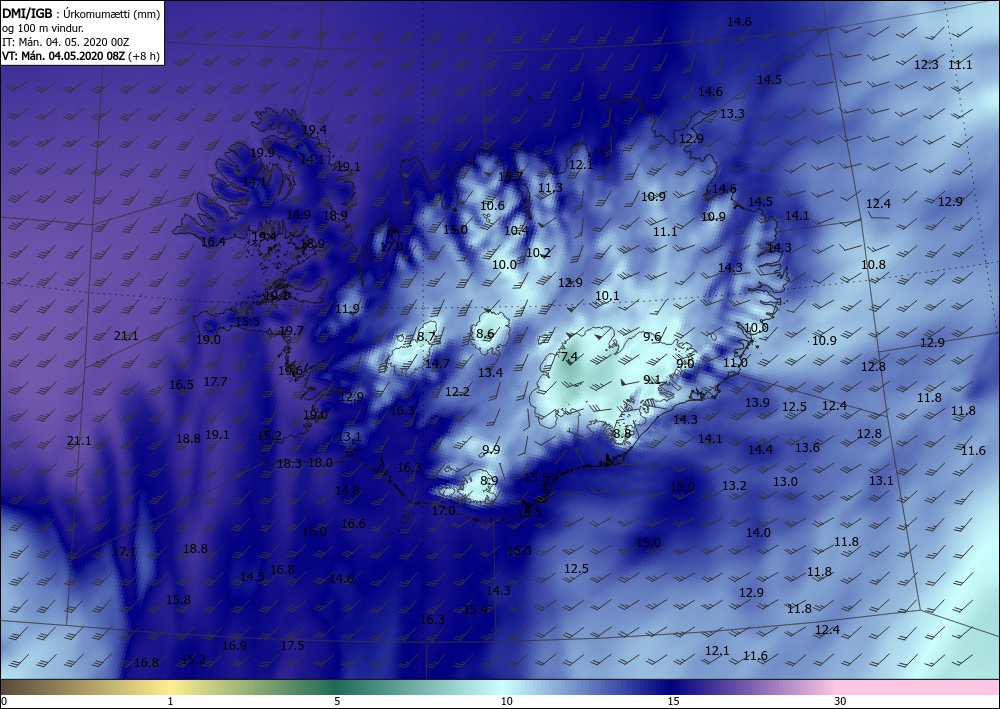The image size is (1000, 709).
Task: Click the 11.9 value on the map
Action: click(347, 309)
